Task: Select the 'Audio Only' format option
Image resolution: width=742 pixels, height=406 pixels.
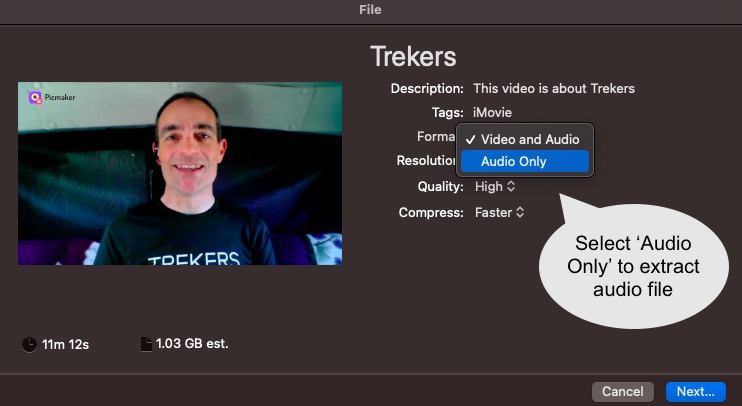Action: tap(525, 161)
